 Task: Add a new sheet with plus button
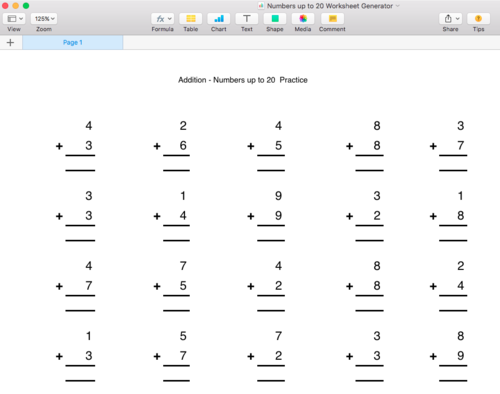tap(10, 43)
